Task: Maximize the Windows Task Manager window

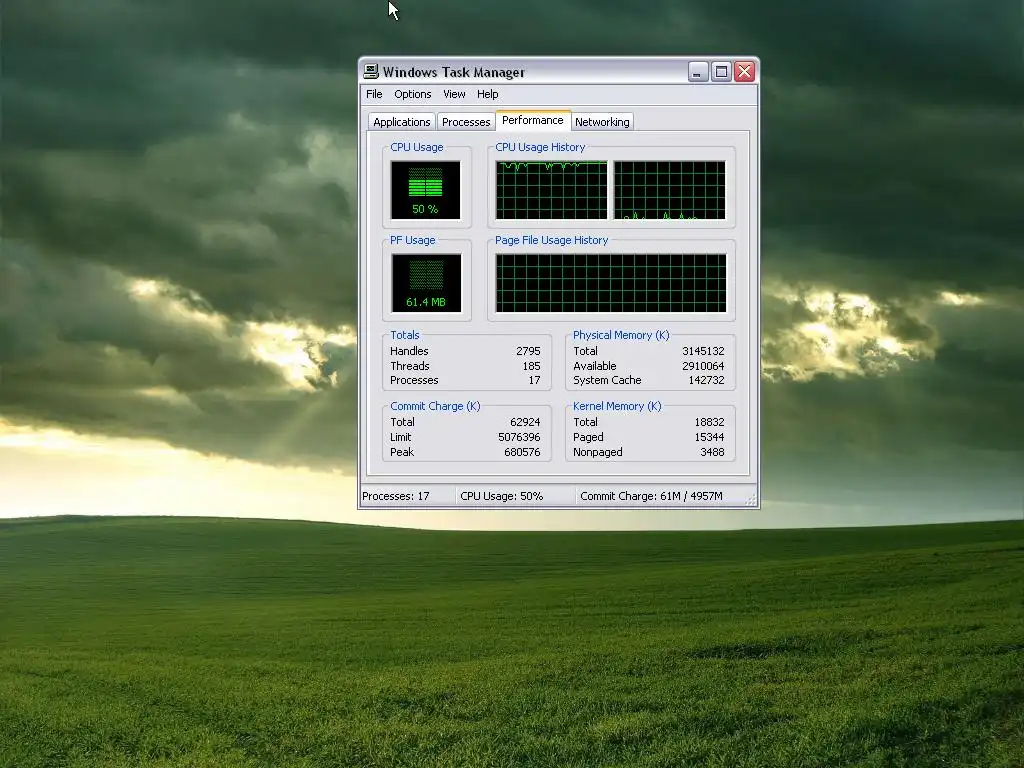Action: click(x=721, y=71)
